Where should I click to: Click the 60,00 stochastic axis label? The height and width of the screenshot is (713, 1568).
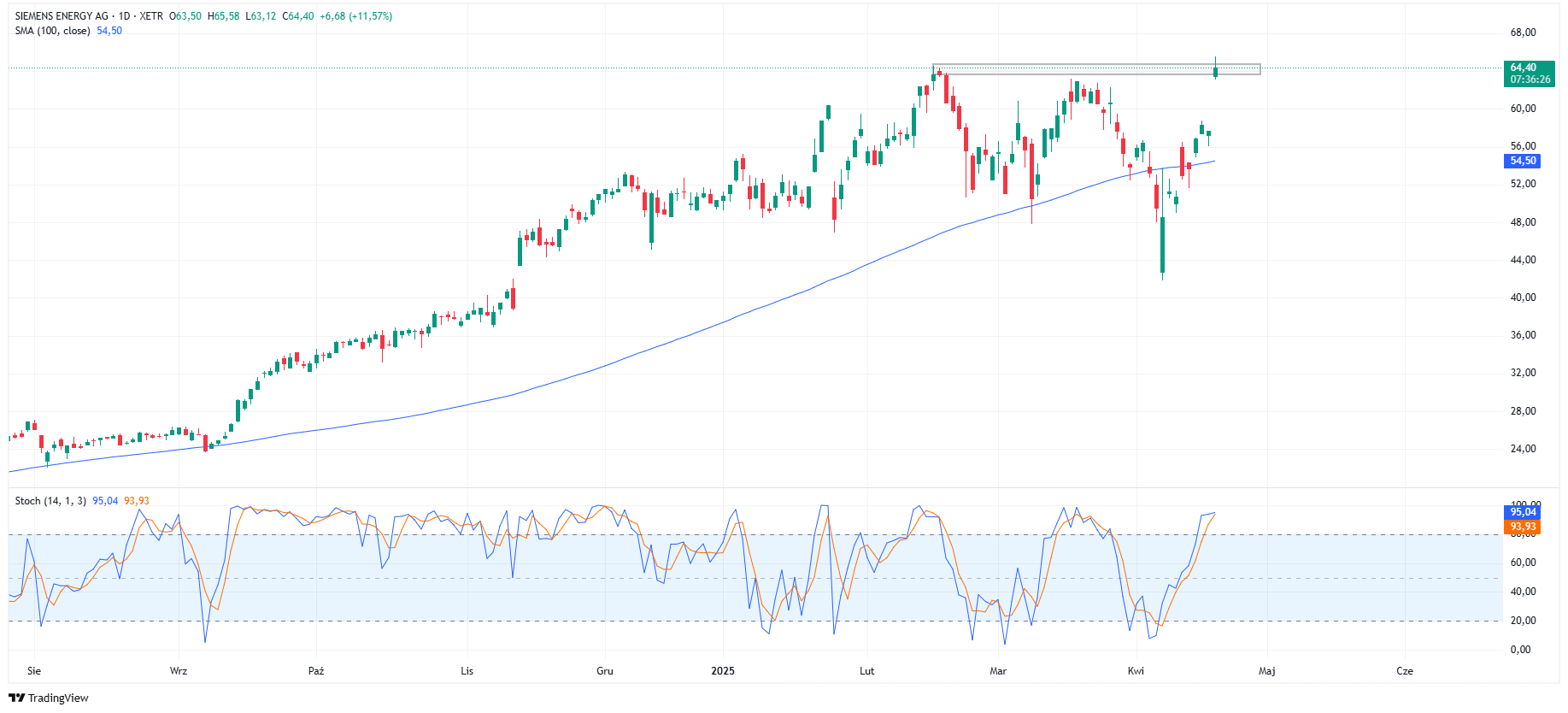pos(1523,563)
